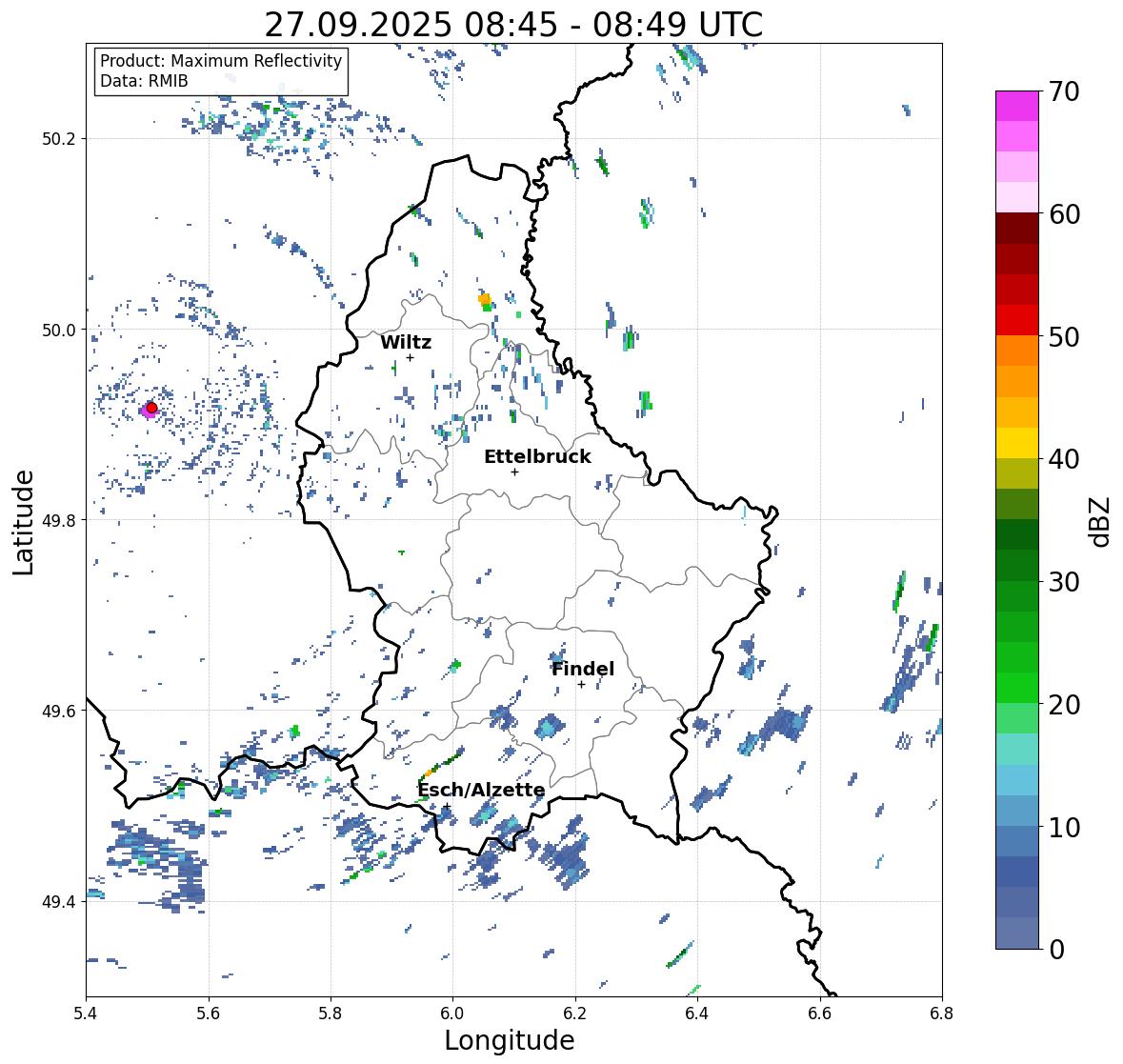Click the plus marker below the Esch/Alzette label
1123x1064 pixels.
[x=447, y=806]
